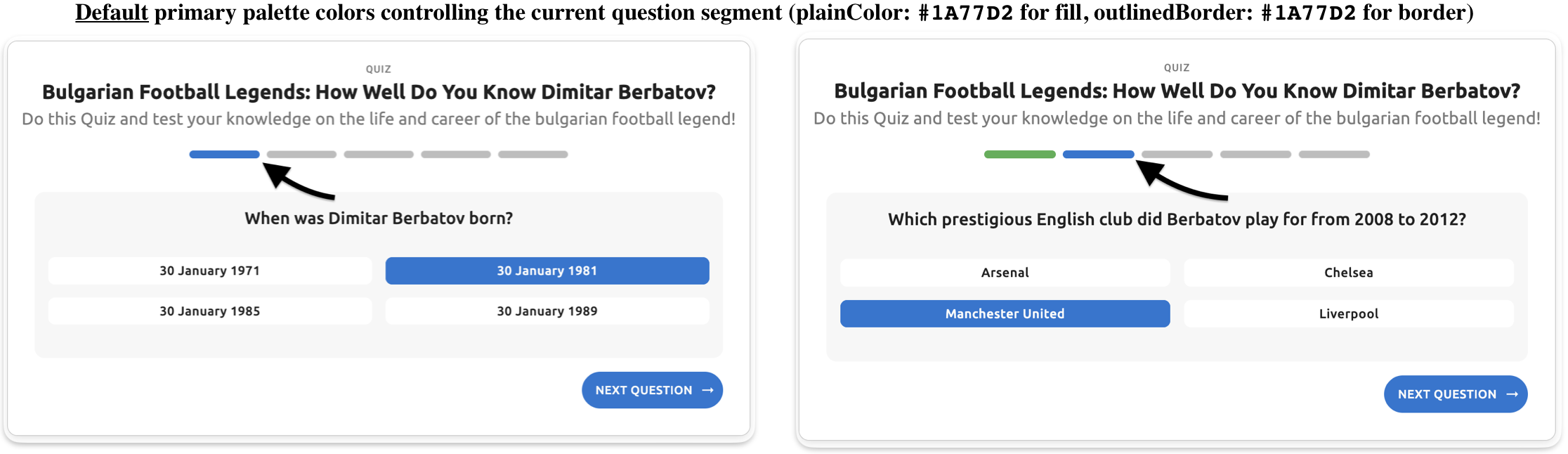Image resolution: width=1568 pixels, height=454 pixels.
Task: Select the Chelsea answer option
Action: click(1348, 273)
